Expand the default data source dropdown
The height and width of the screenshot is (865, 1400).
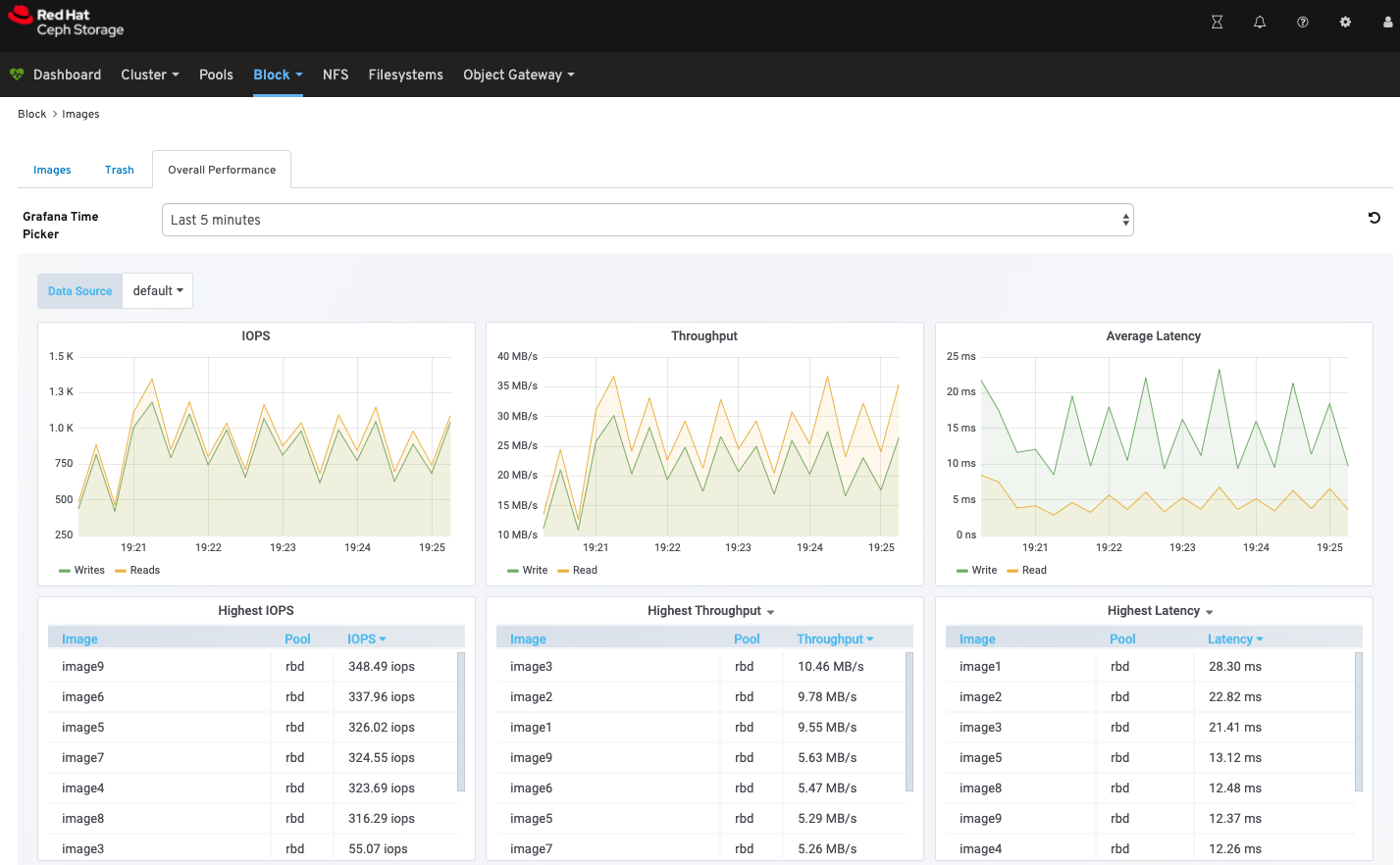click(157, 291)
